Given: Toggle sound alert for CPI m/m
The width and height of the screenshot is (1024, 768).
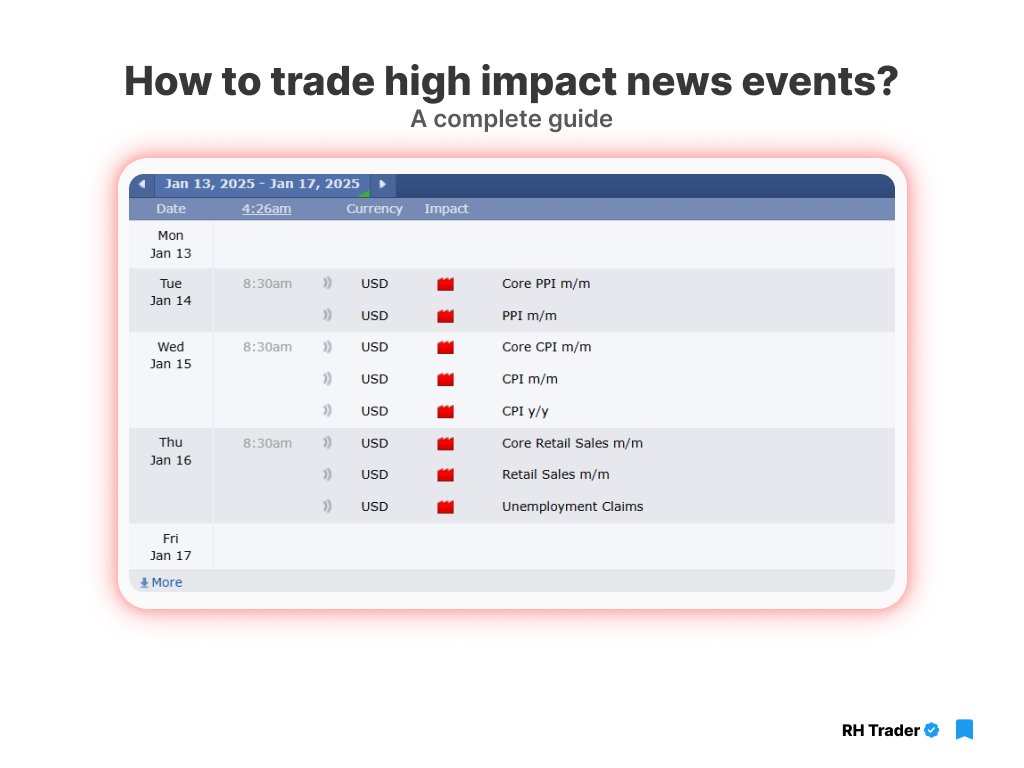Looking at the screenshot, I should pyautogui.click(x=327, y=379).
